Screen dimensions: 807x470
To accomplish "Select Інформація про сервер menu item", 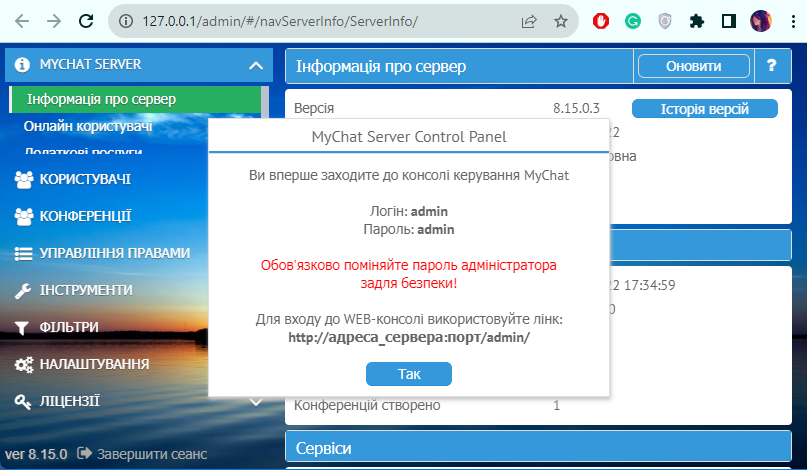I will [x=135, y=99].
